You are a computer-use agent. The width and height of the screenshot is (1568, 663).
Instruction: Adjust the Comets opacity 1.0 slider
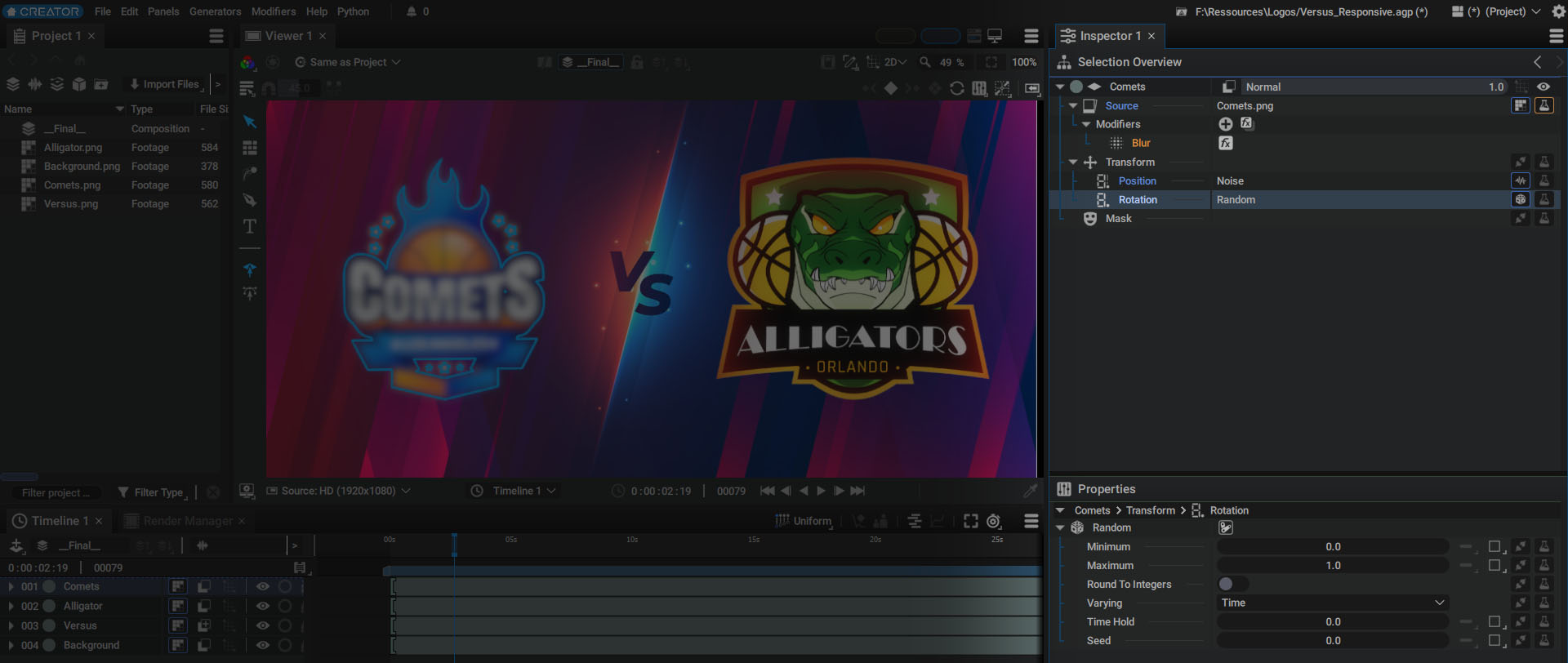[1375, 87]
